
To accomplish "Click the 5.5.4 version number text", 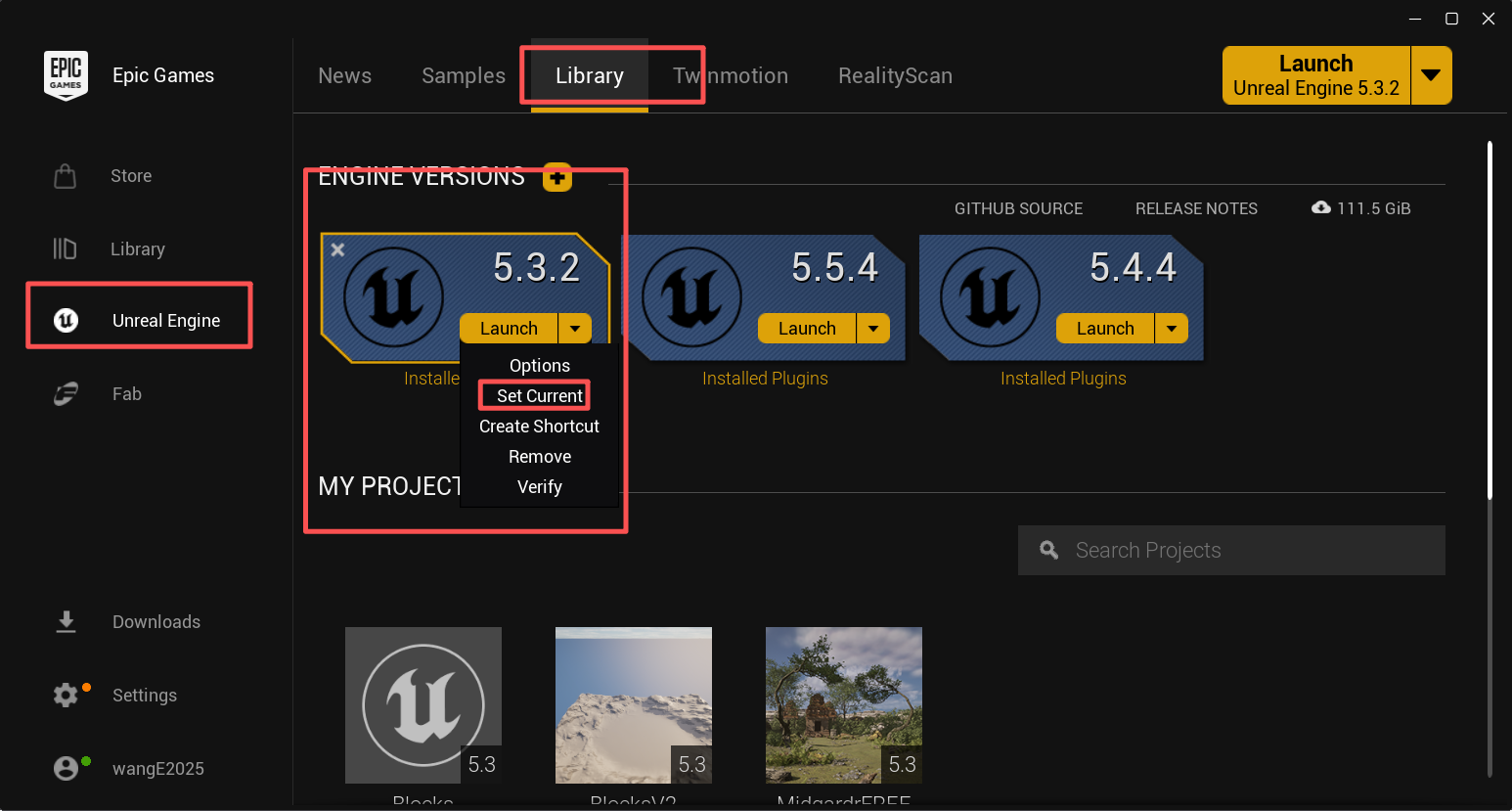I will [835, 267].
